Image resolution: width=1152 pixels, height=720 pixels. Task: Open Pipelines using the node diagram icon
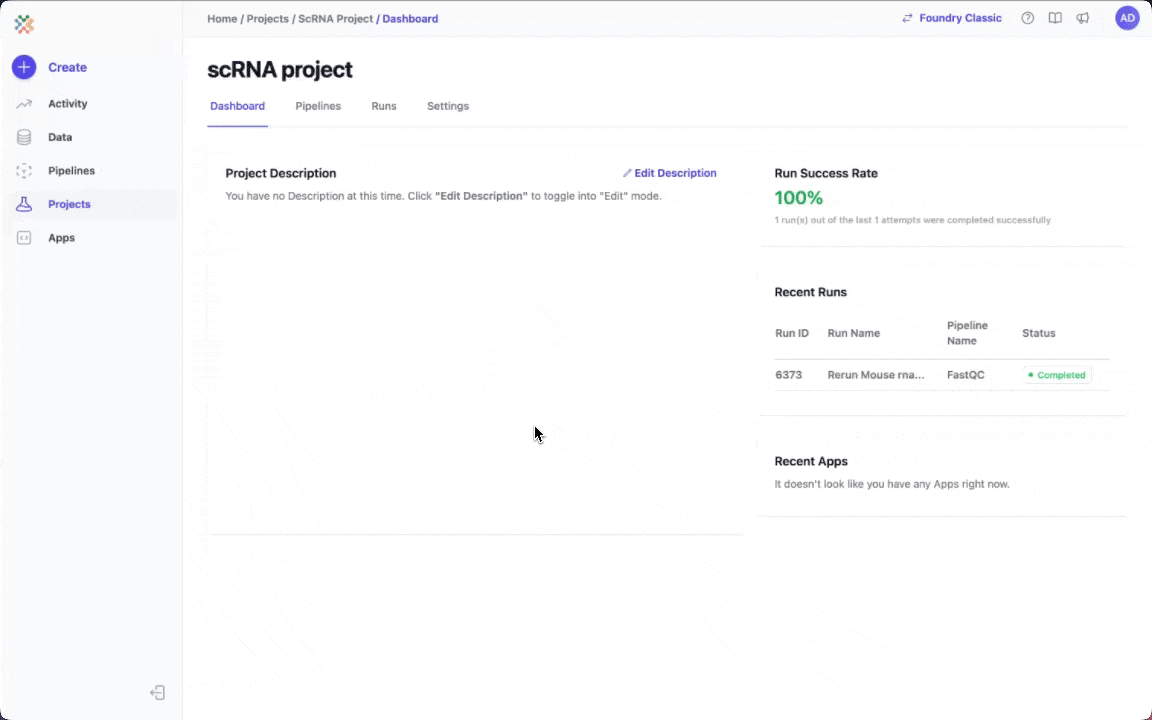[x=23, y=170]
